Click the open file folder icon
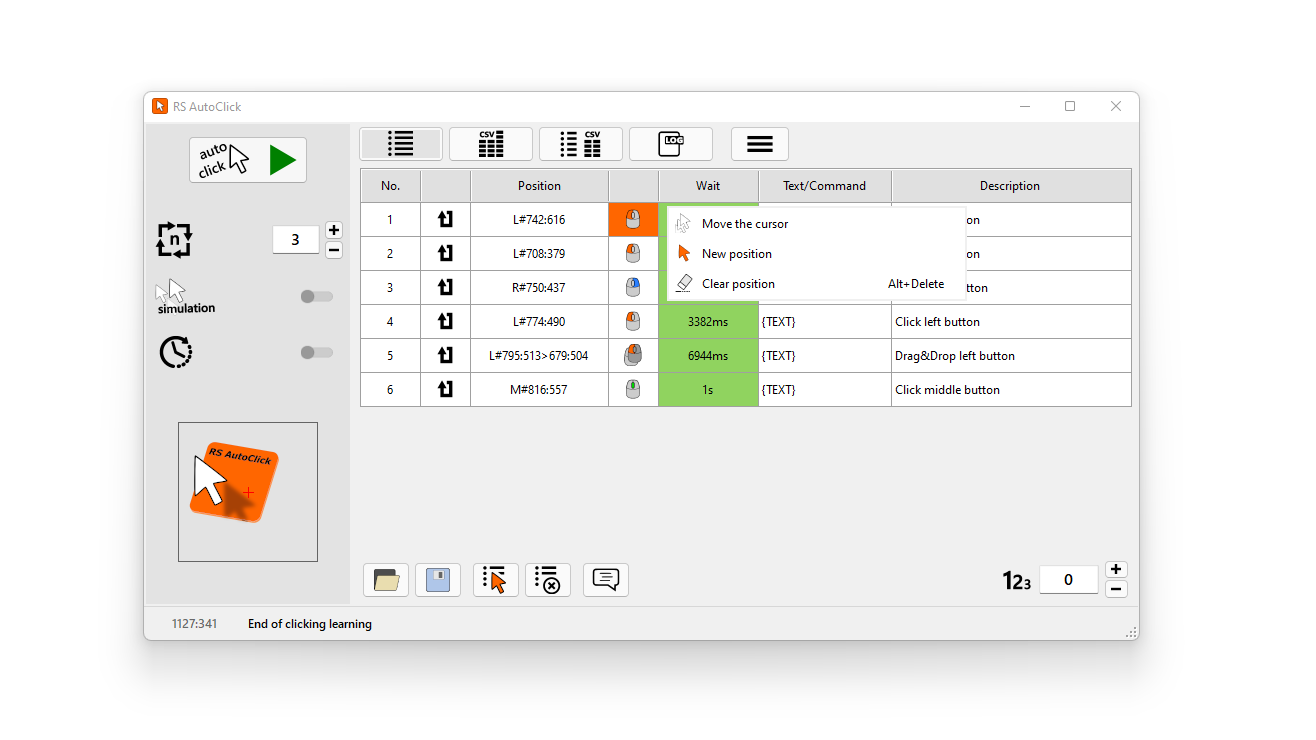The height and width of the screenshot is (740, 1316). coord(386,580)
